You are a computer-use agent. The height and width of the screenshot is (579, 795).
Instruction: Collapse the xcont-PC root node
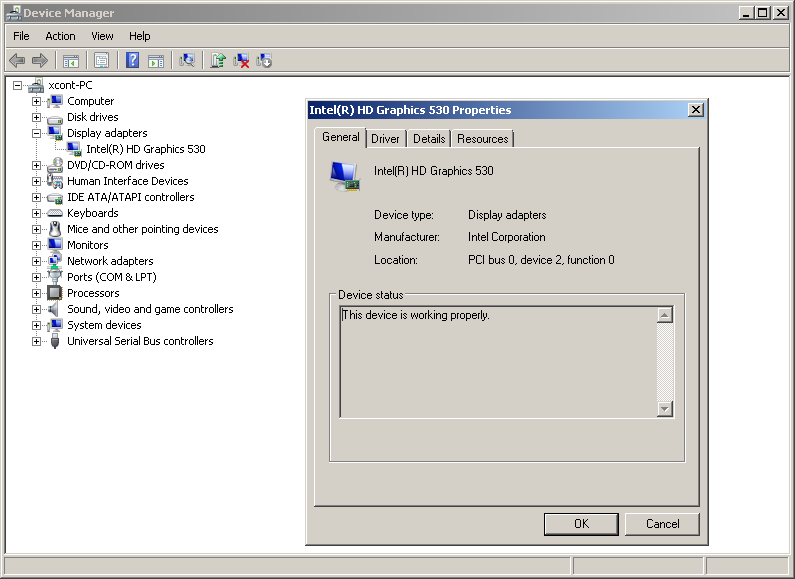pos(18,85)
